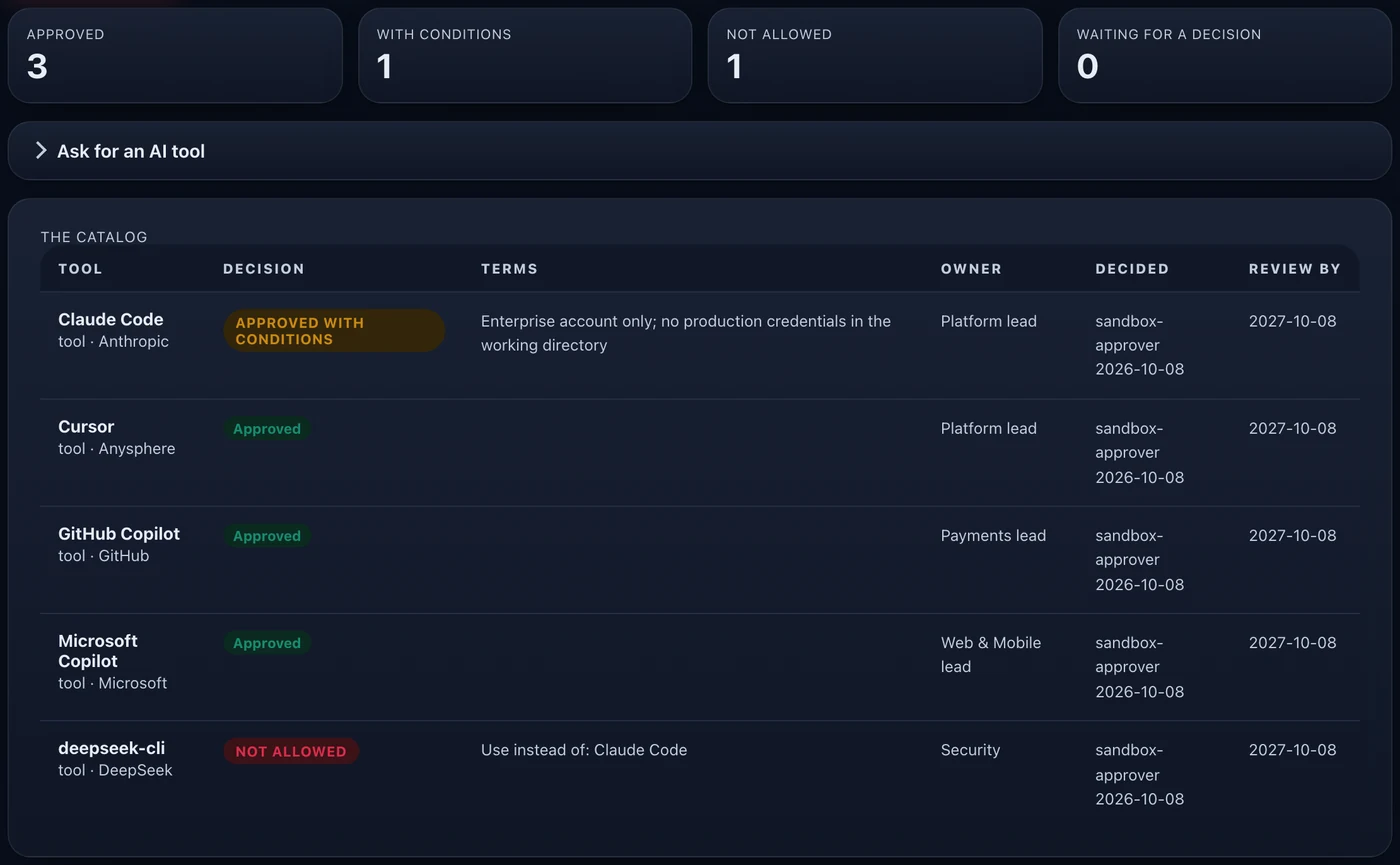Click the With Conditions count card
Viewport: 1400px width, 865px height.
point(525,55)
